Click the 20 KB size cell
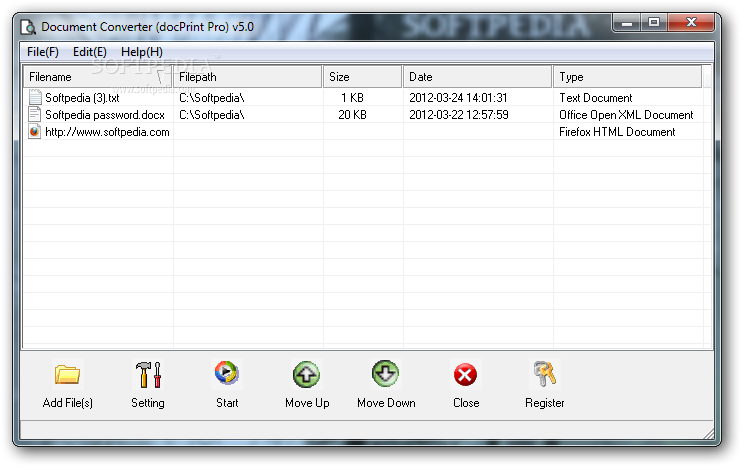This screenshot has width=742, height=467. coord(352,115)
